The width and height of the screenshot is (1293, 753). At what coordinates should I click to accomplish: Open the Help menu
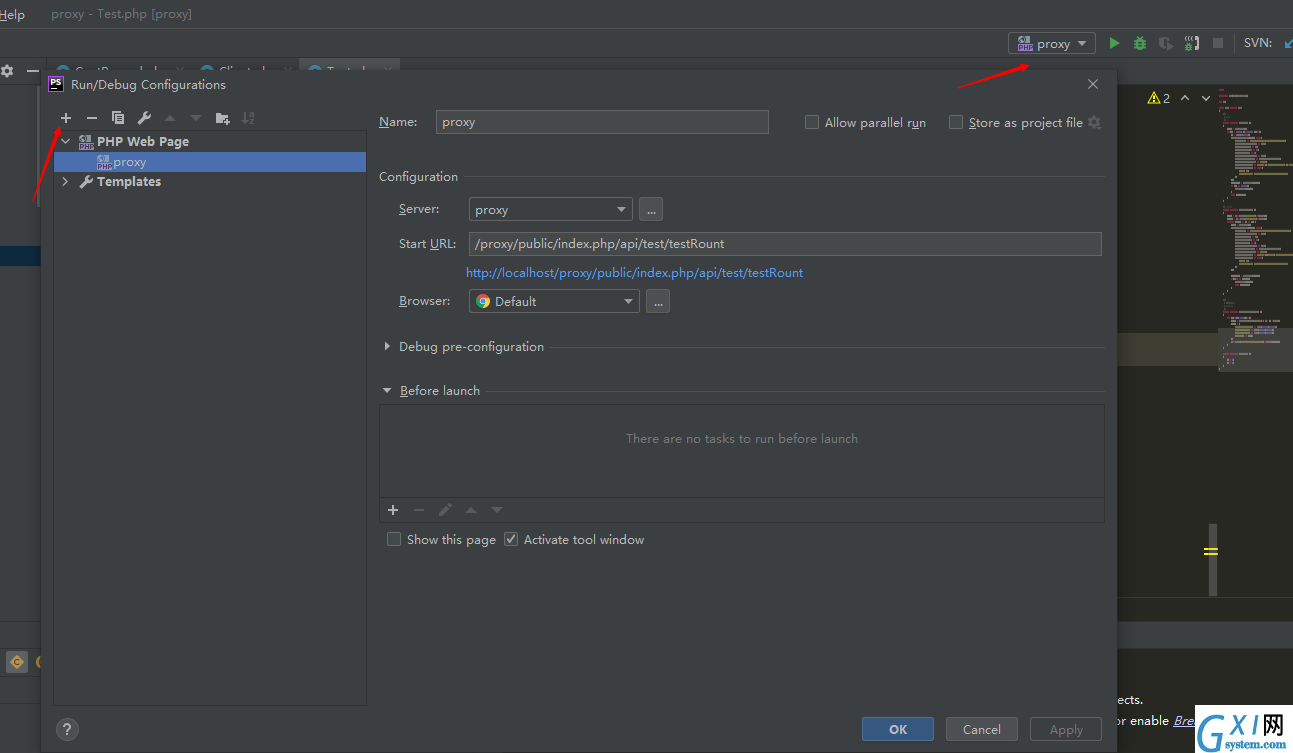pos(12,14)
